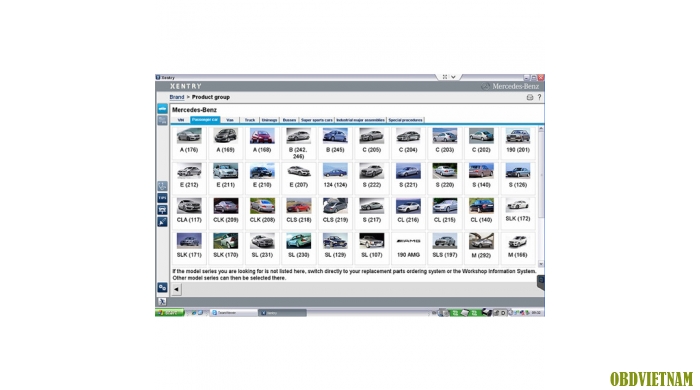
Task: Open the Special procedures tab
Action: (405, 120)
